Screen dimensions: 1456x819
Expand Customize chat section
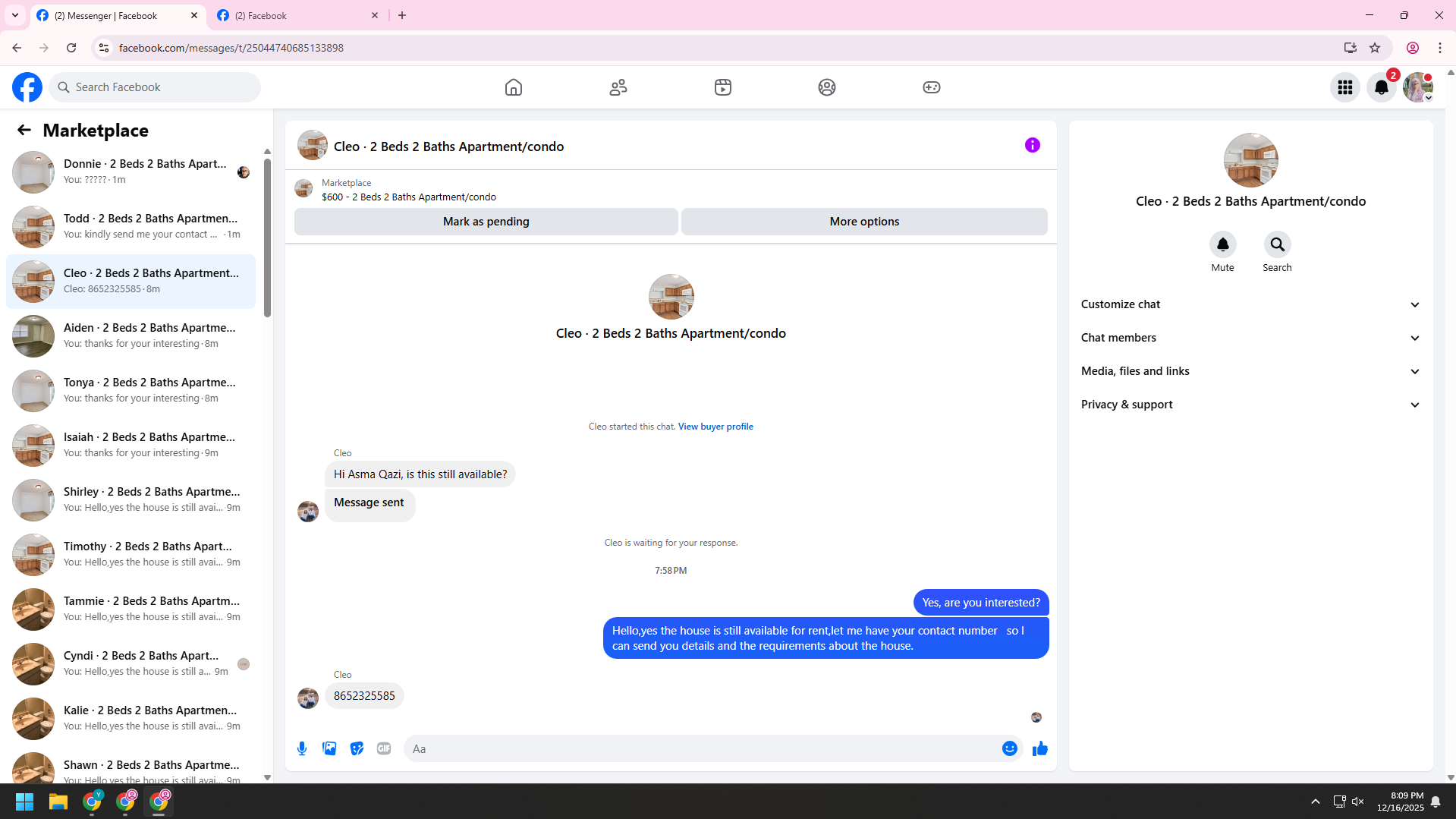[1250, 304]
